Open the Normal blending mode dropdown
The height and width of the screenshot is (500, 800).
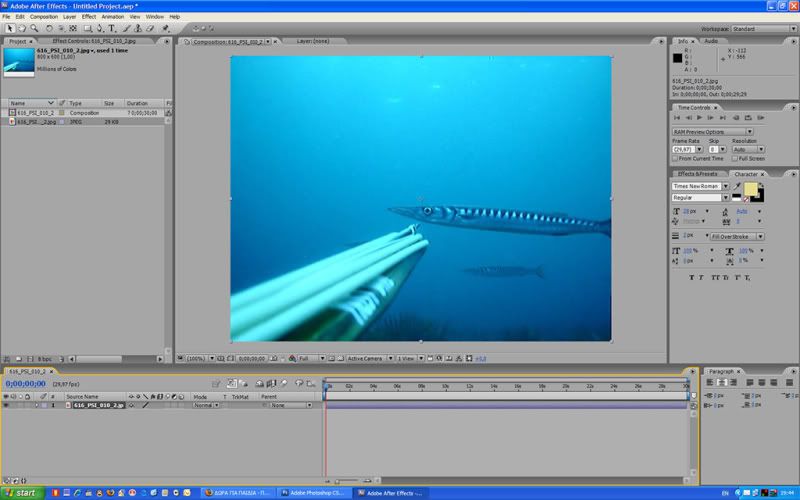click(206, 405)
